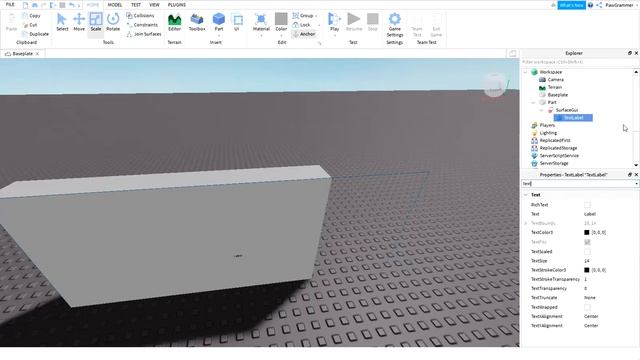Switch to the TEST tab
Image resolution: width=640 pixels, height=360 pixels.
coord(136,5)
